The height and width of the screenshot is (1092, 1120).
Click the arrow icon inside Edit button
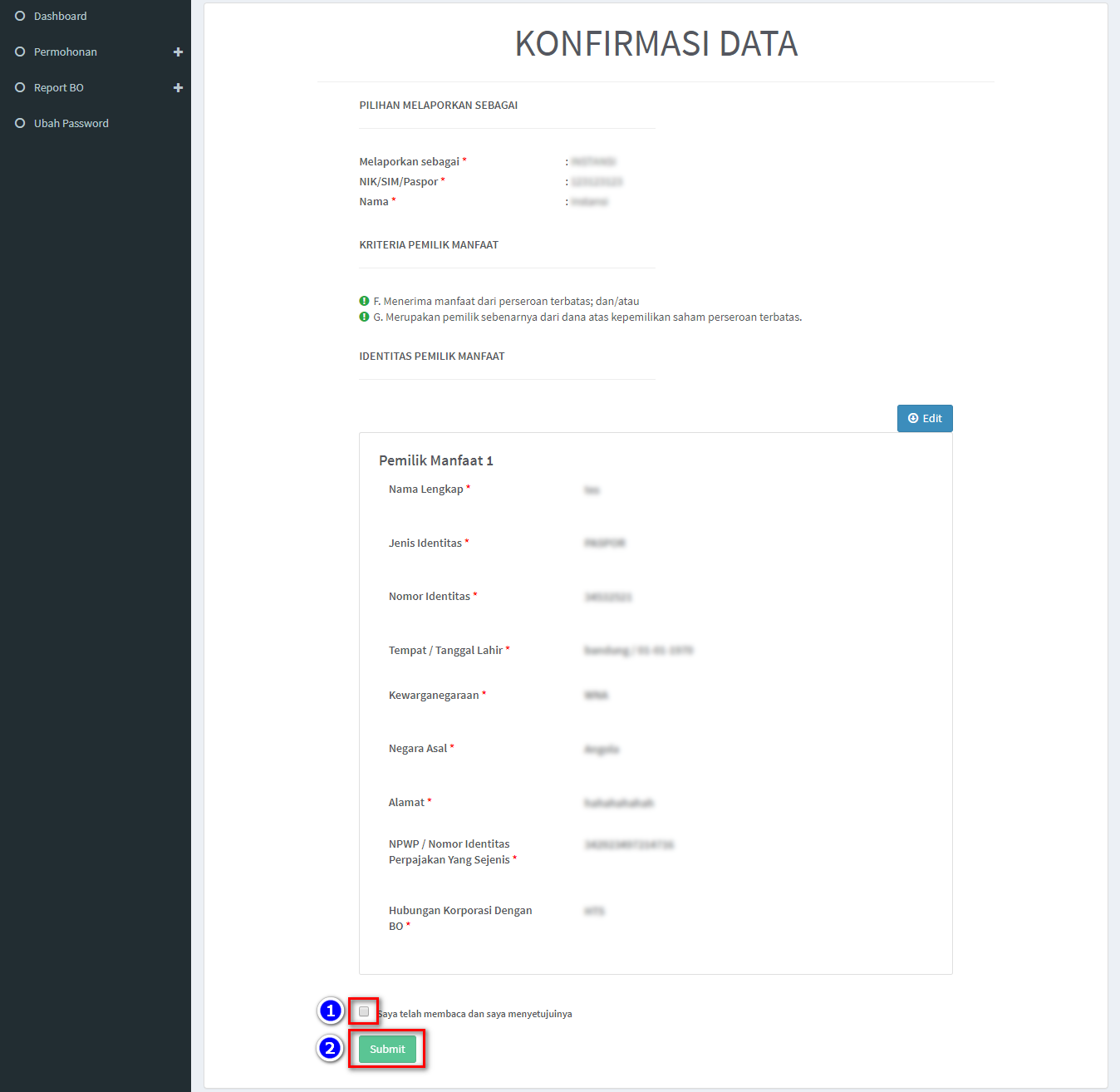pos(913,418)
